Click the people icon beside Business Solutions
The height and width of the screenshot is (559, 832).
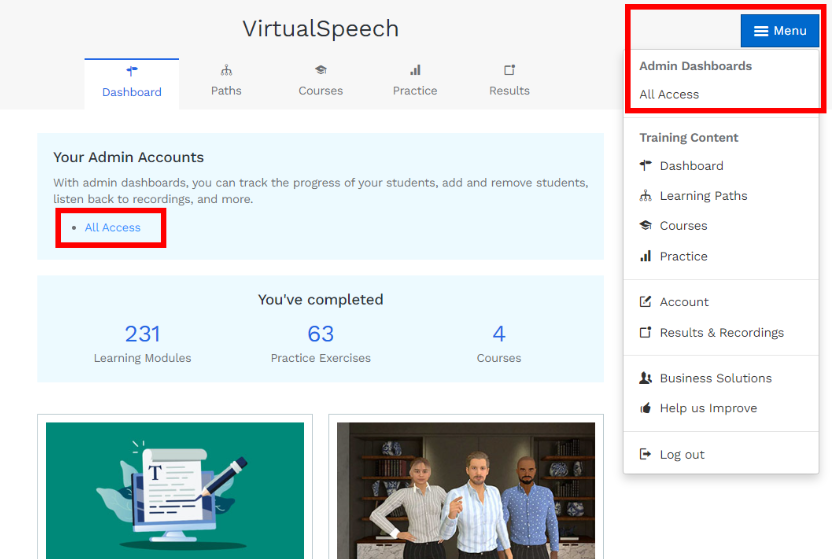[x=645, y=378]
